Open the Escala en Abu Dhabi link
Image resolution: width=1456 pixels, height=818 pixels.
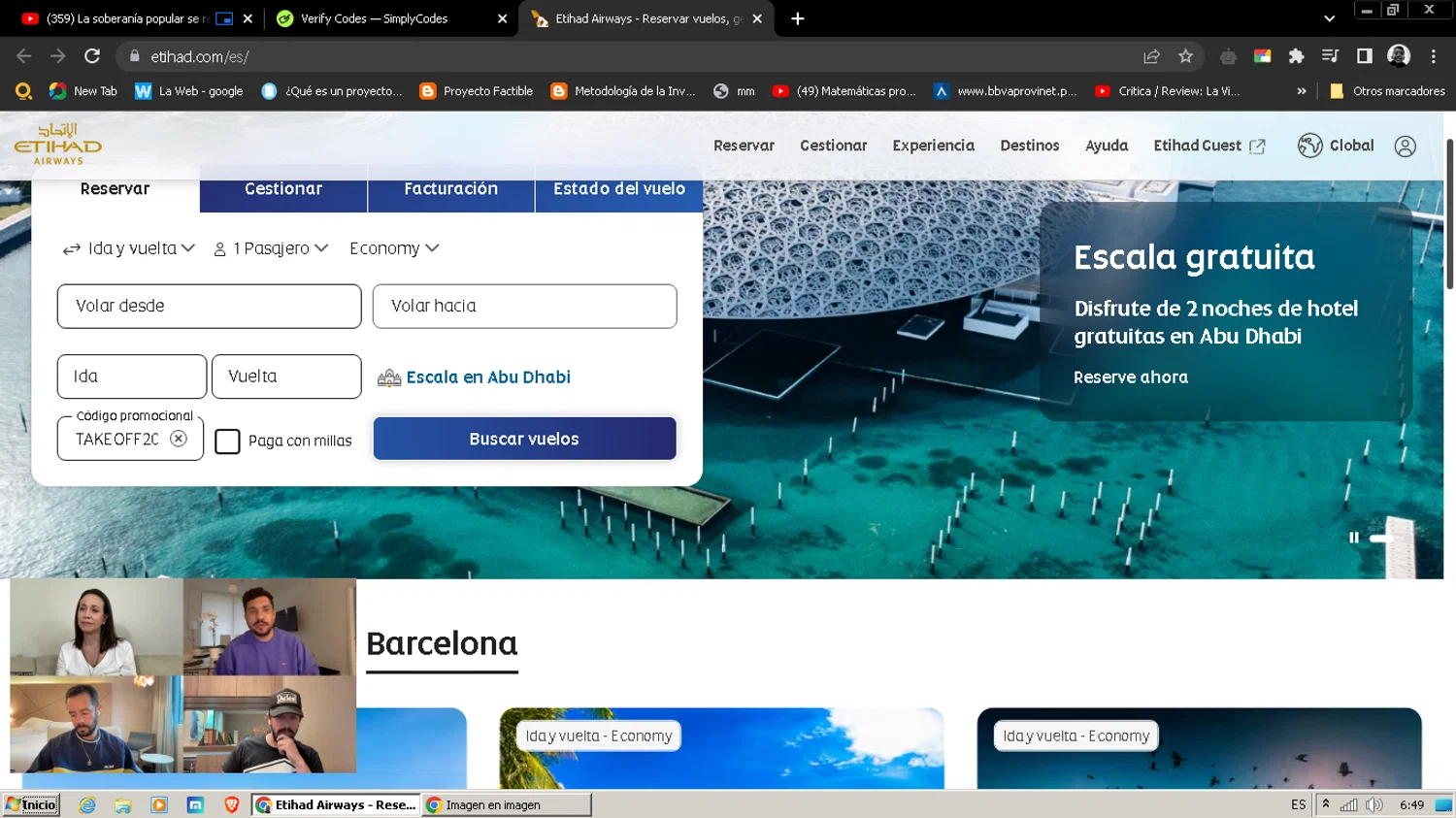tap(475, 377)
